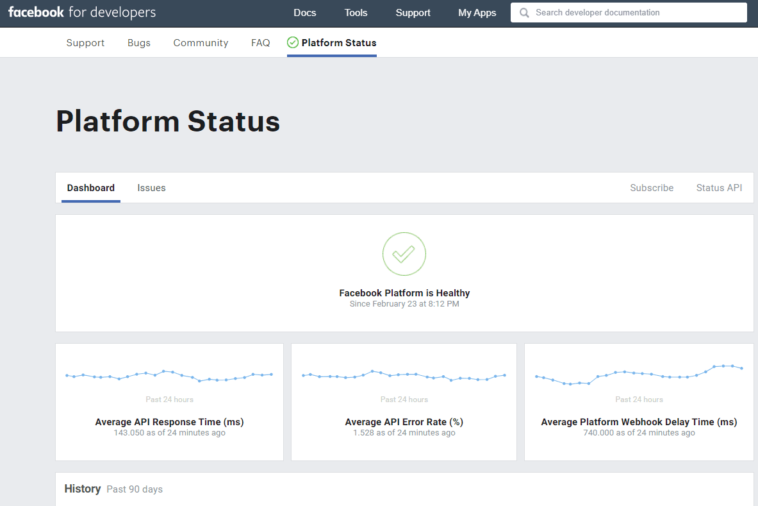The width and height of the screenshot is (758, 506).
Task: Switch to the Issues tab
Action: click(x=151, y=188)
